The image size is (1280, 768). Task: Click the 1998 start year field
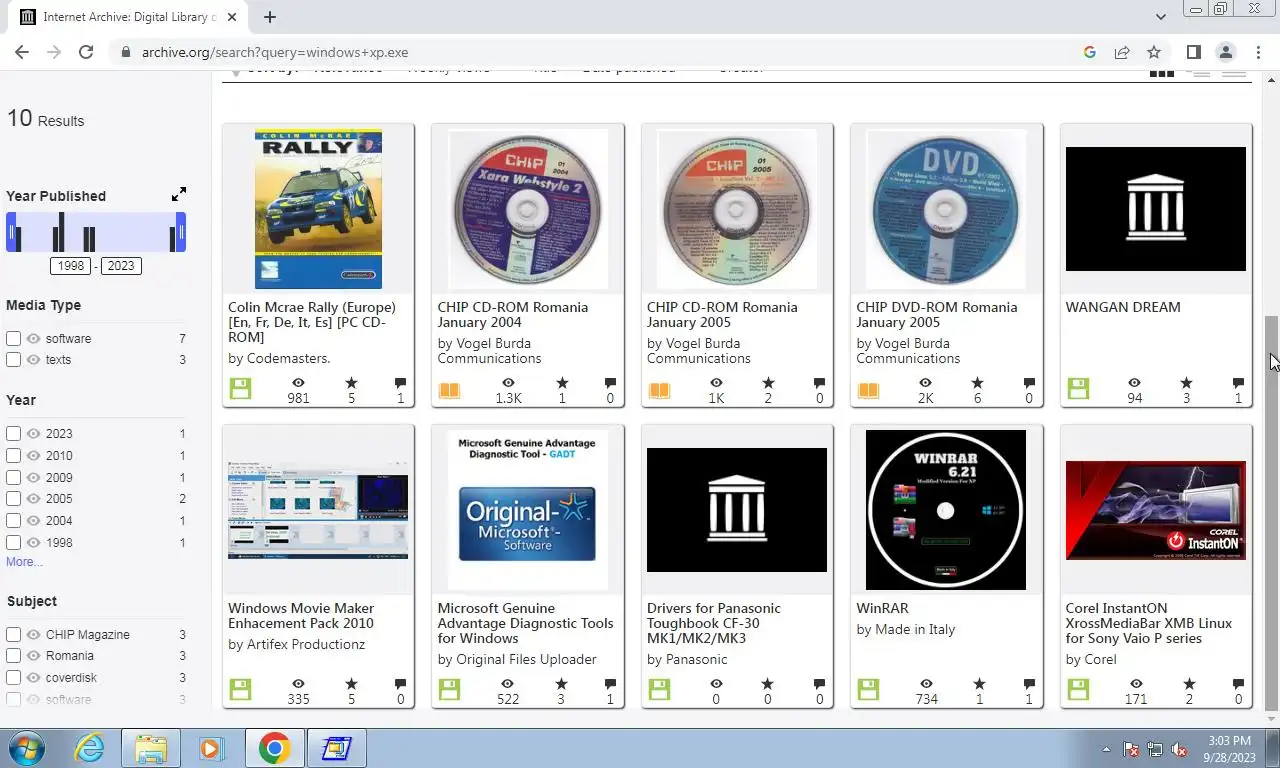coord(71,266)
